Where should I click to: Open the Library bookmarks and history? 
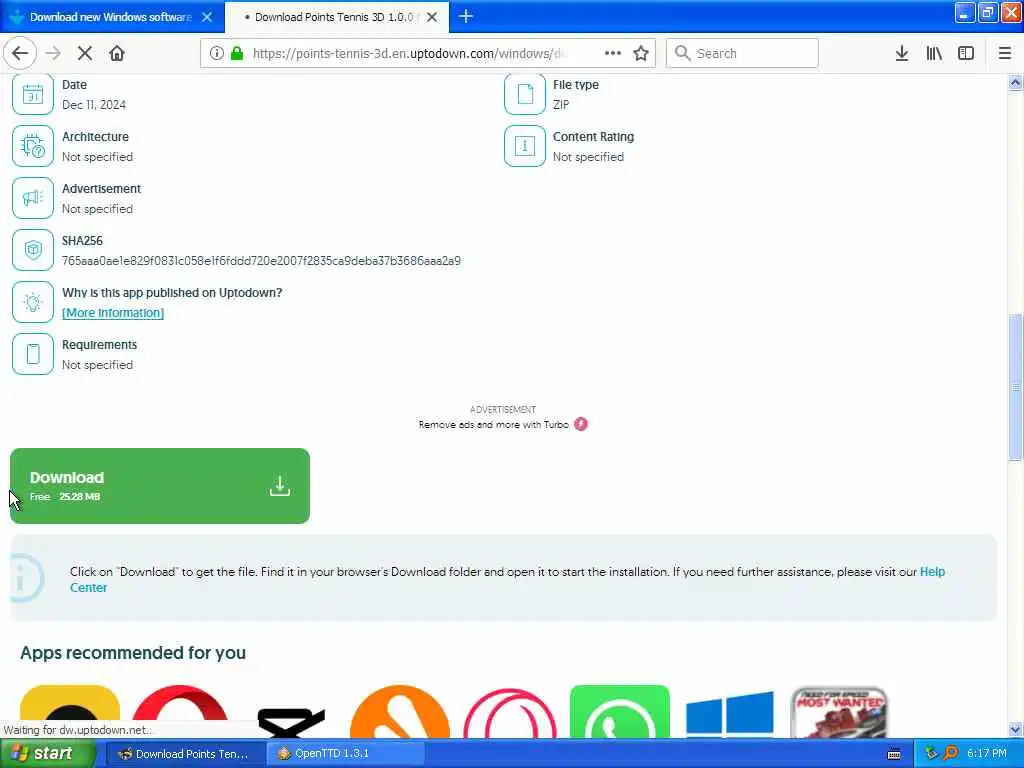coord(934,53)
